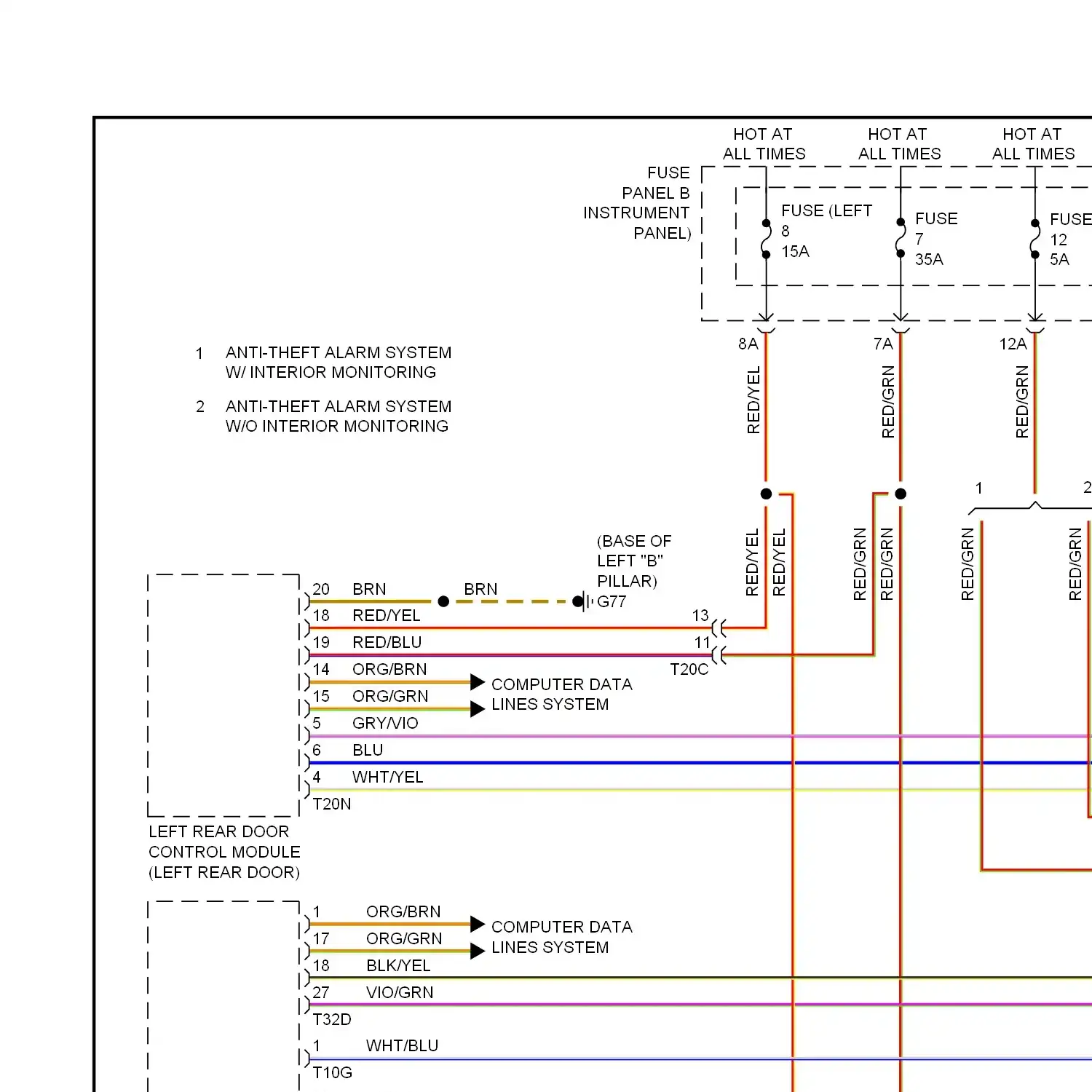Click the vertical 'RED/GRN' label below 7A
The image size is (1092, 1092).
[888, 402]
